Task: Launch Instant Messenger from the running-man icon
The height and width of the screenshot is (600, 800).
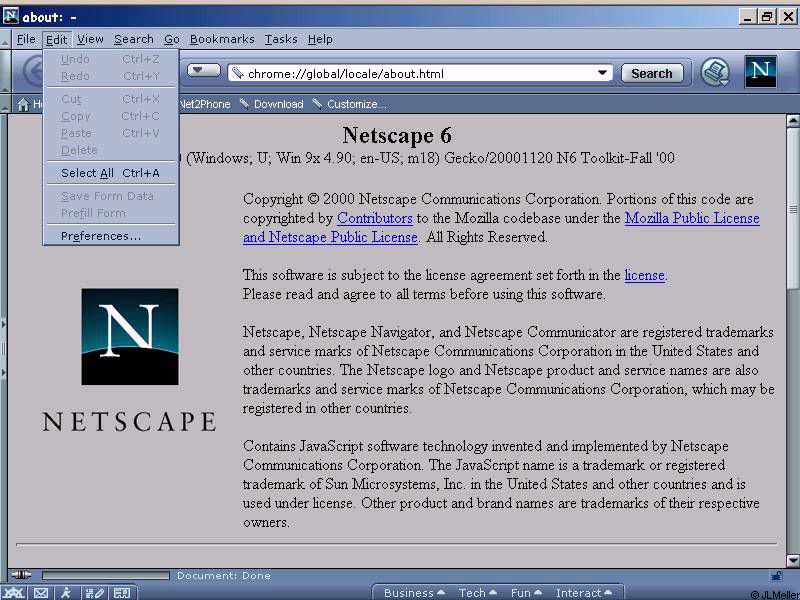Action: [66, 593]
